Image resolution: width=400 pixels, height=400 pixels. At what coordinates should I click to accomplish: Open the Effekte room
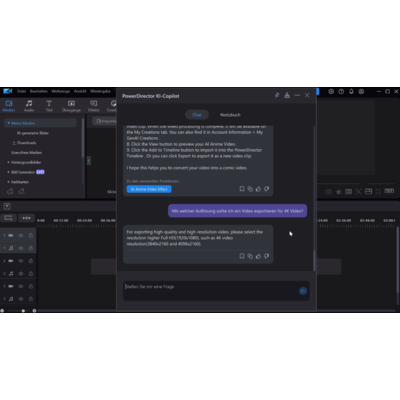point(94,106)
